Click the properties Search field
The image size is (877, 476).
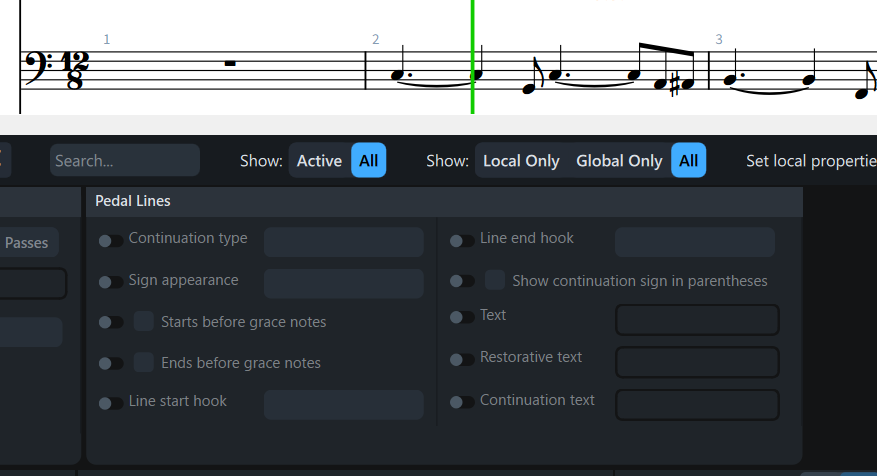click(125, 161)
